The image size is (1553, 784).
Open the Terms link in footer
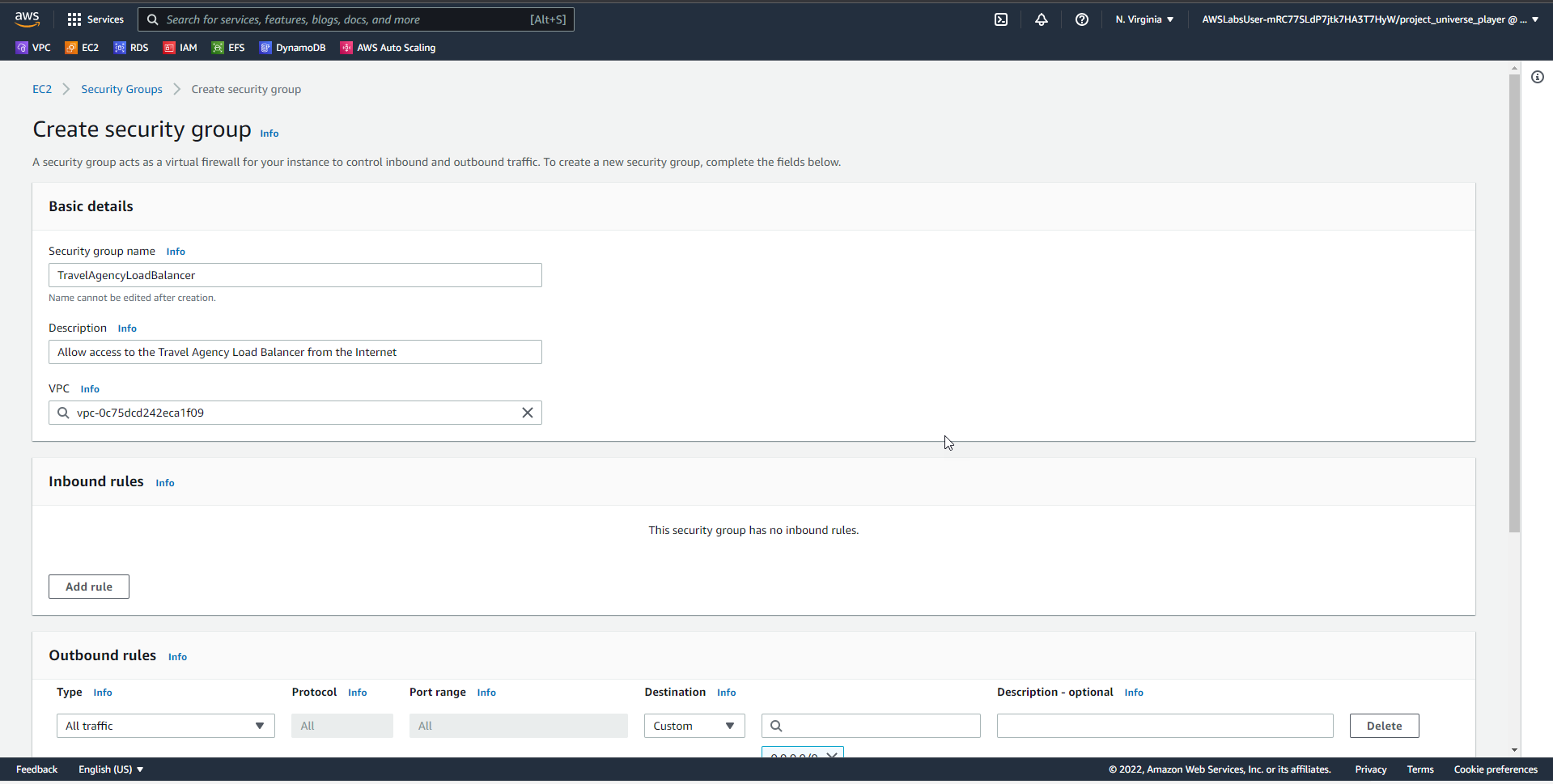click(1420, 769)
